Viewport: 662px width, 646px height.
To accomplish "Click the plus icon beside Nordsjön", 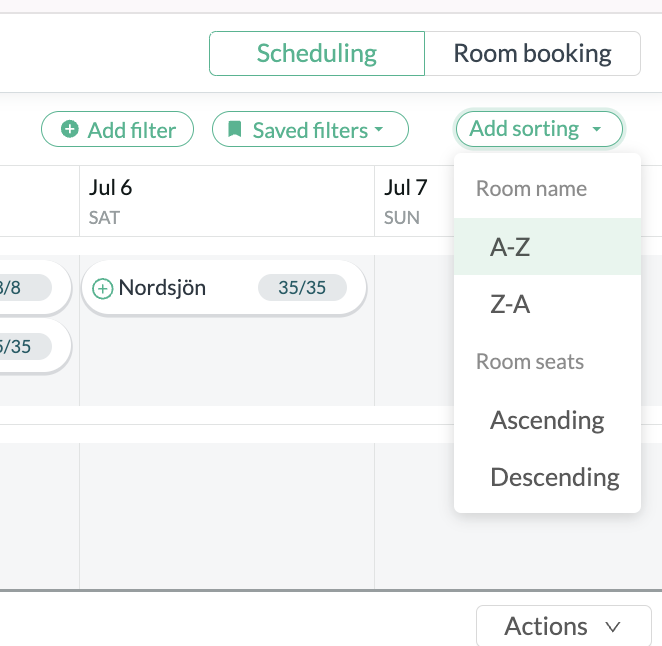I will tap(103, 288).
